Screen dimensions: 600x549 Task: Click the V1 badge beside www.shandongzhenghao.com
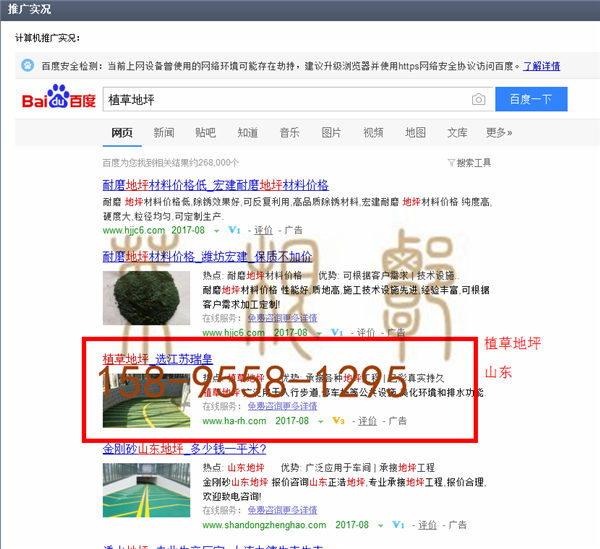(x=398, y=525)
